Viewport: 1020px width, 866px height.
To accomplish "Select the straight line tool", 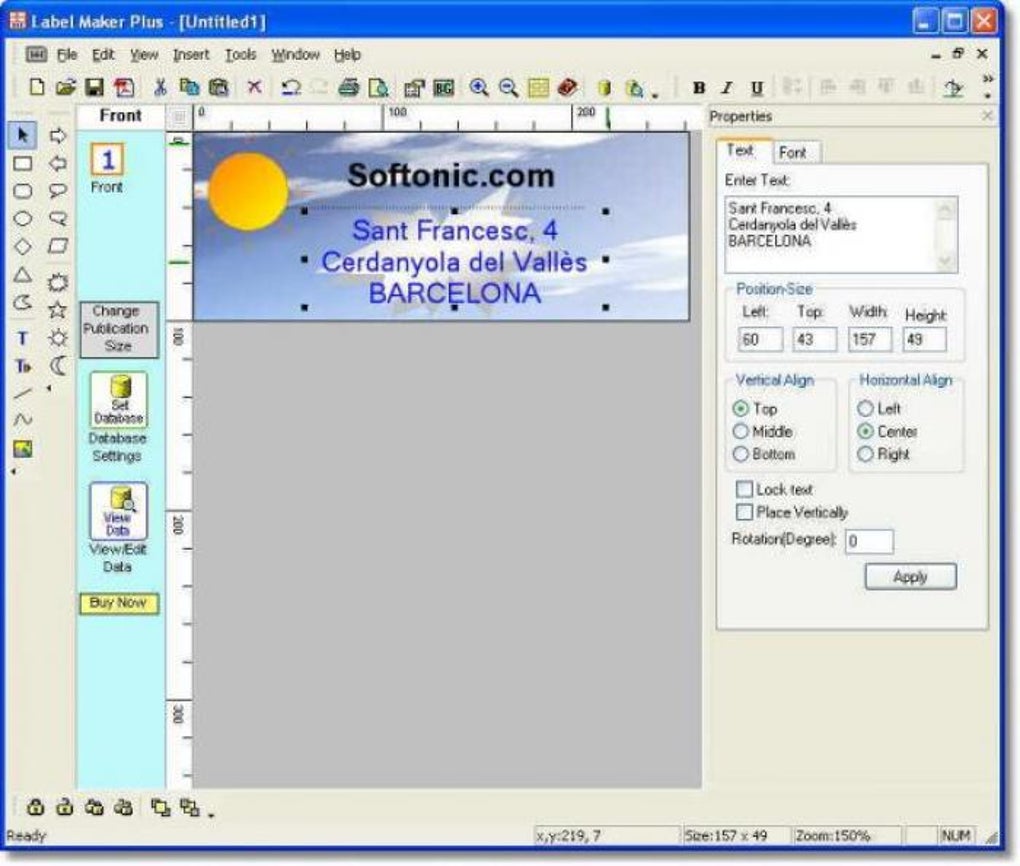I will [23, 393].
